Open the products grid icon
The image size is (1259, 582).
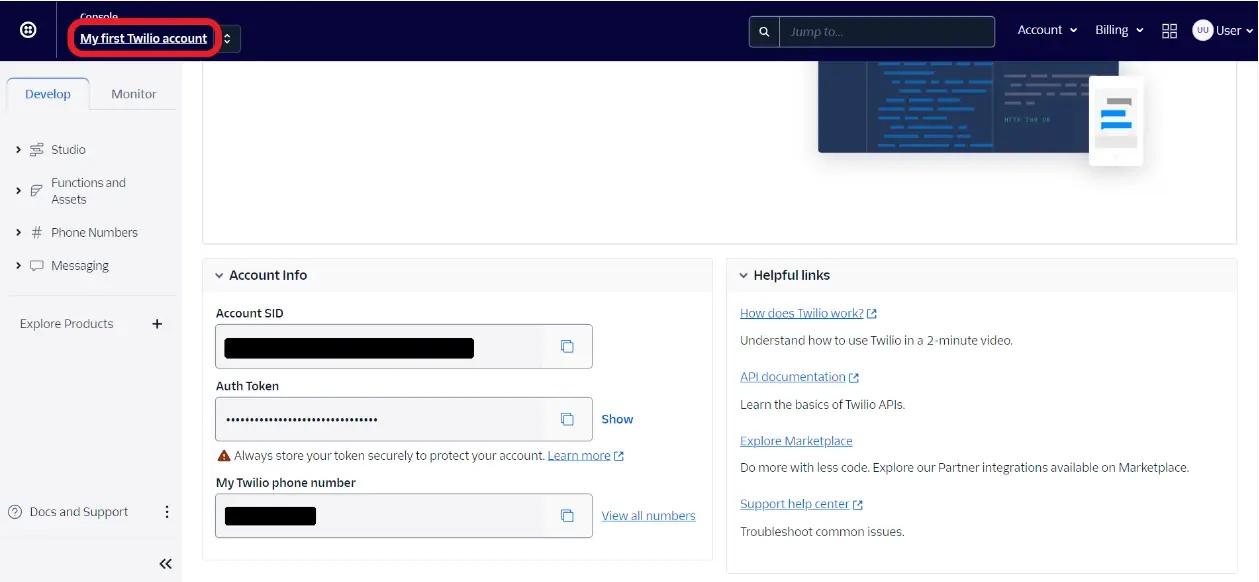[1169, 31]
